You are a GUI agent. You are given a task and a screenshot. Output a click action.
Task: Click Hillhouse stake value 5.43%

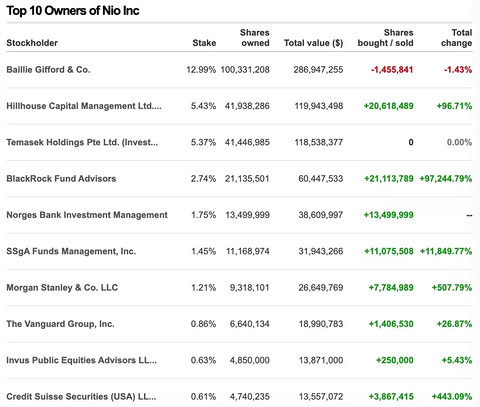tap(203, 106)
